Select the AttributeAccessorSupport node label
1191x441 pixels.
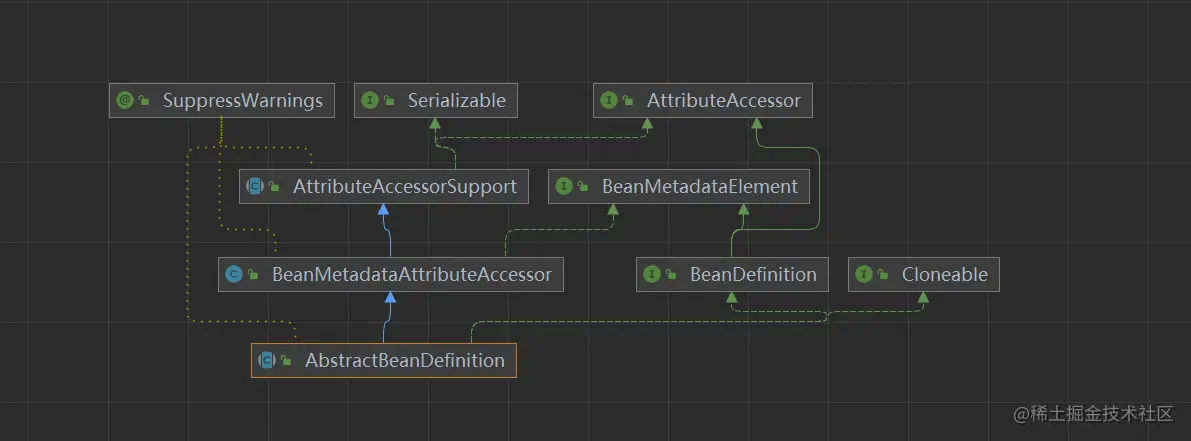tap(404, 186)
